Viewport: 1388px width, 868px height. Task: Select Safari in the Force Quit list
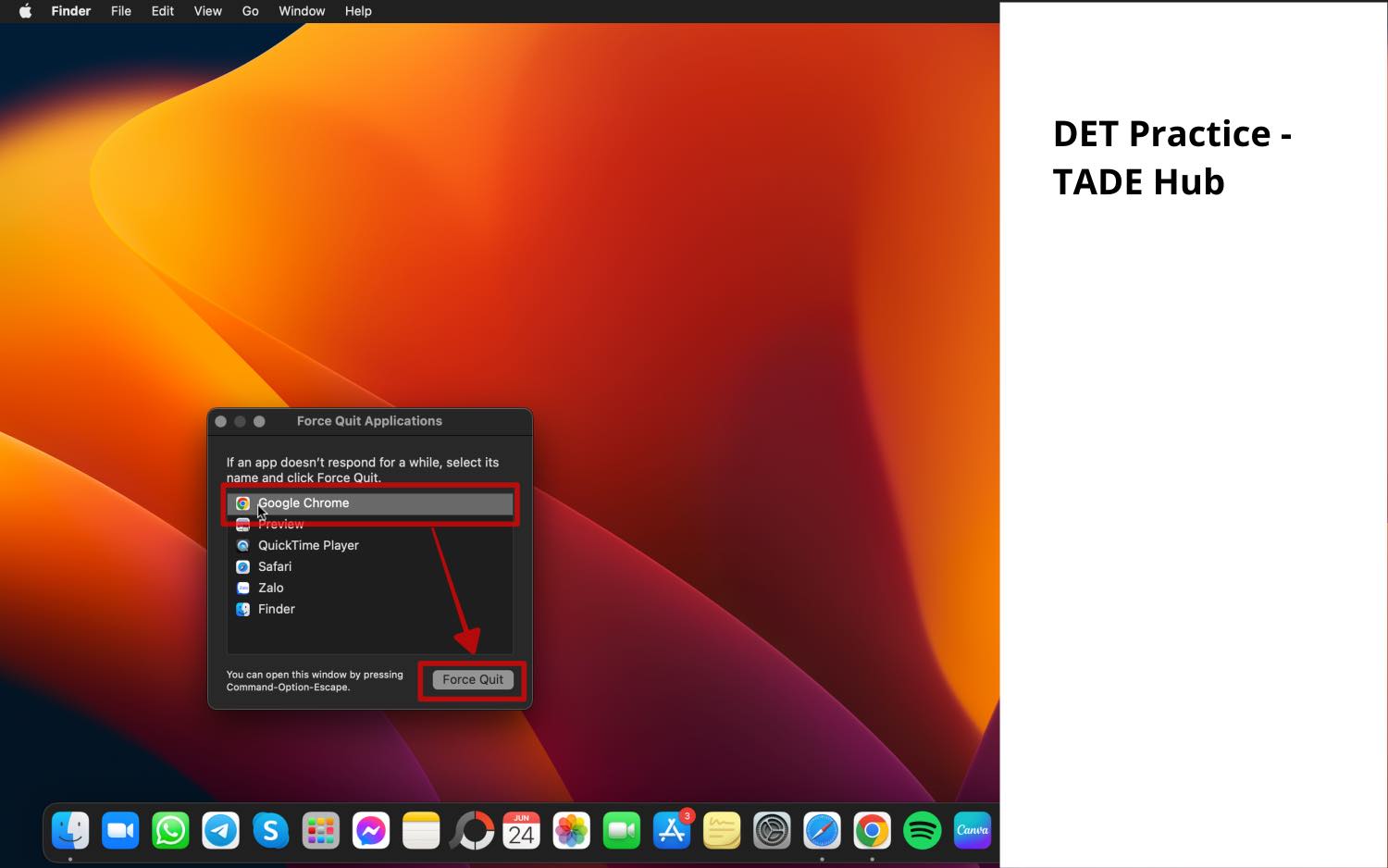pos(370,566)
